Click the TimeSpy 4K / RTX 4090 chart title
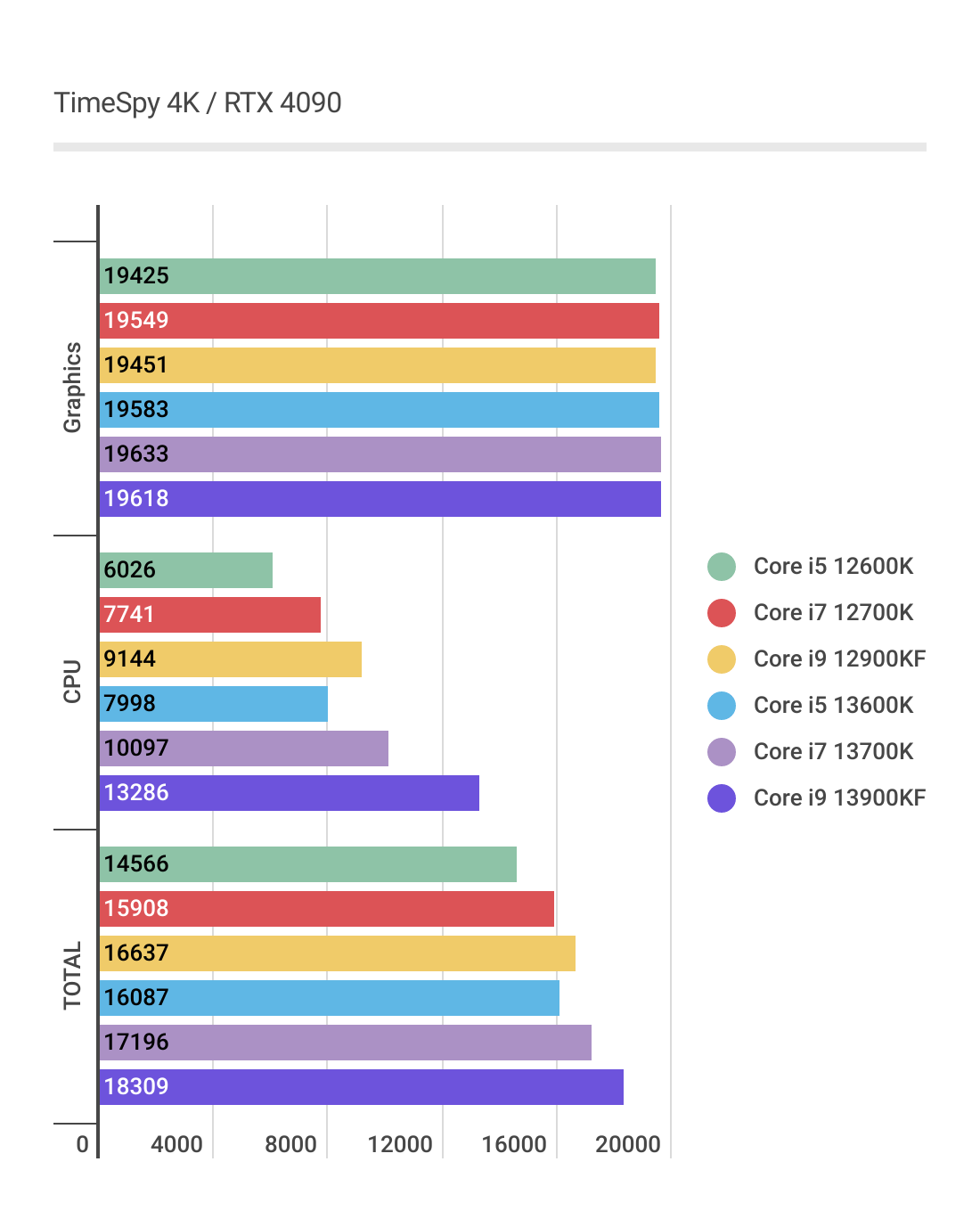Image resolution: width=980 pixels, height=1219 pixels. pos(198,103)
